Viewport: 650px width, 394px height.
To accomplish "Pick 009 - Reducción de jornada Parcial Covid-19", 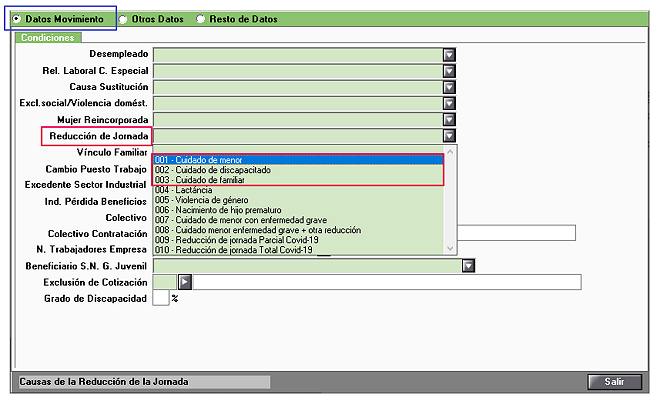I will click(298, 240).
